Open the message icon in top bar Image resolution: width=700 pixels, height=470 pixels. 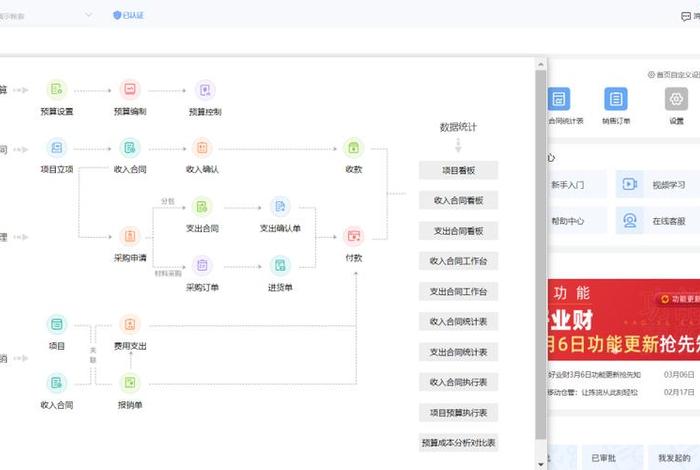coord(686,17)
